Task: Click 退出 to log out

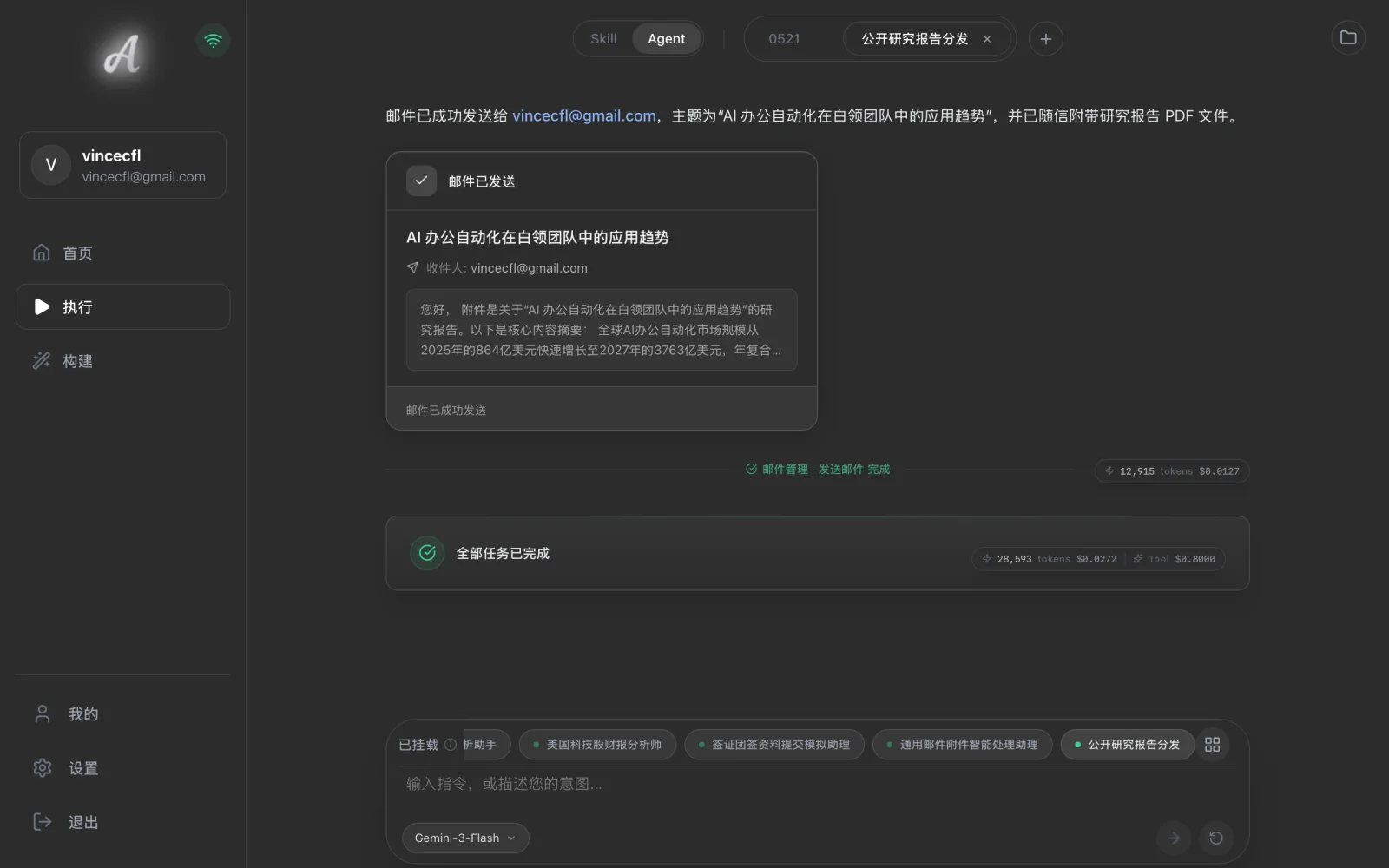Action: (122, 822)
